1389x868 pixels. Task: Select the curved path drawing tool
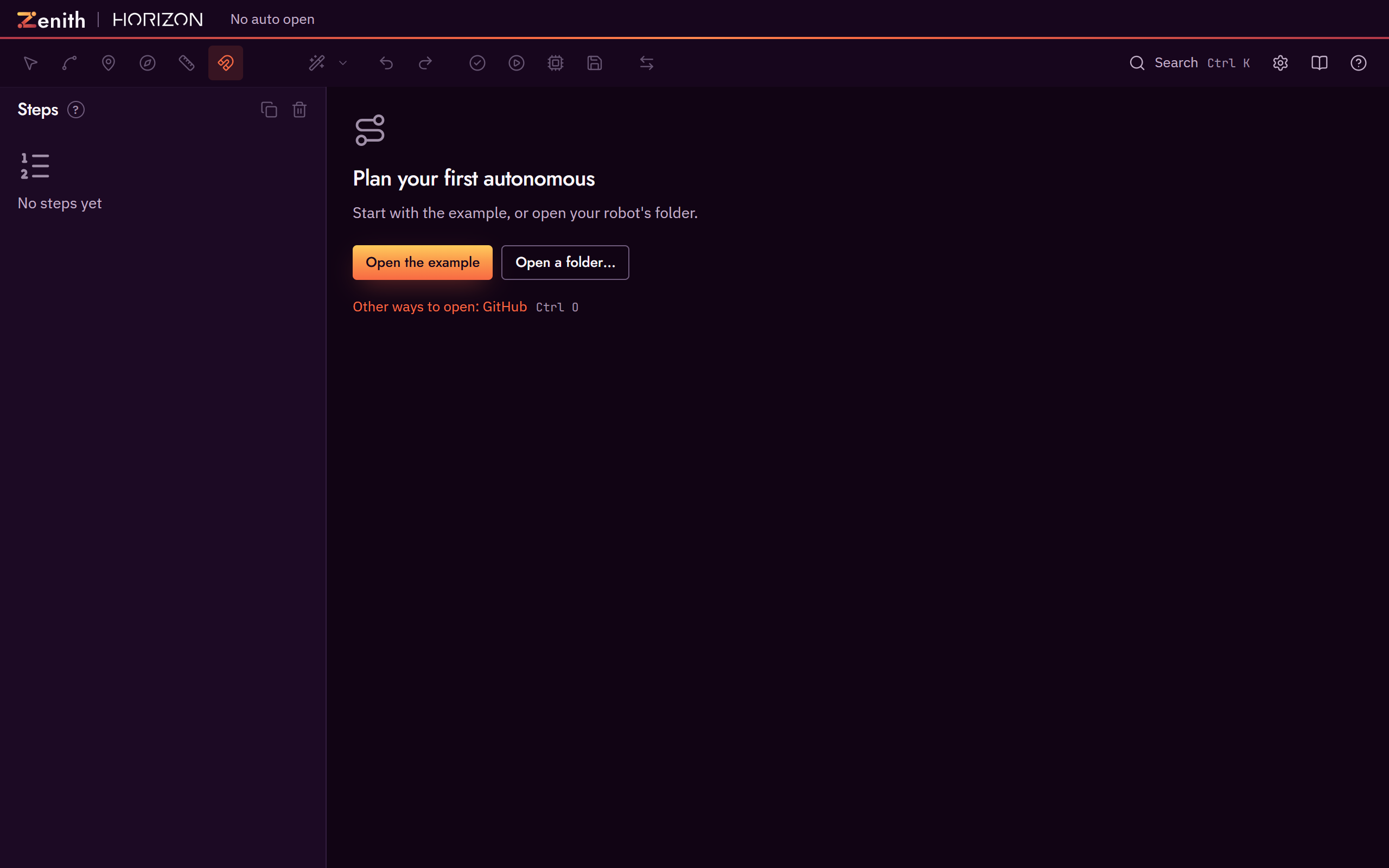pos(69,63)
